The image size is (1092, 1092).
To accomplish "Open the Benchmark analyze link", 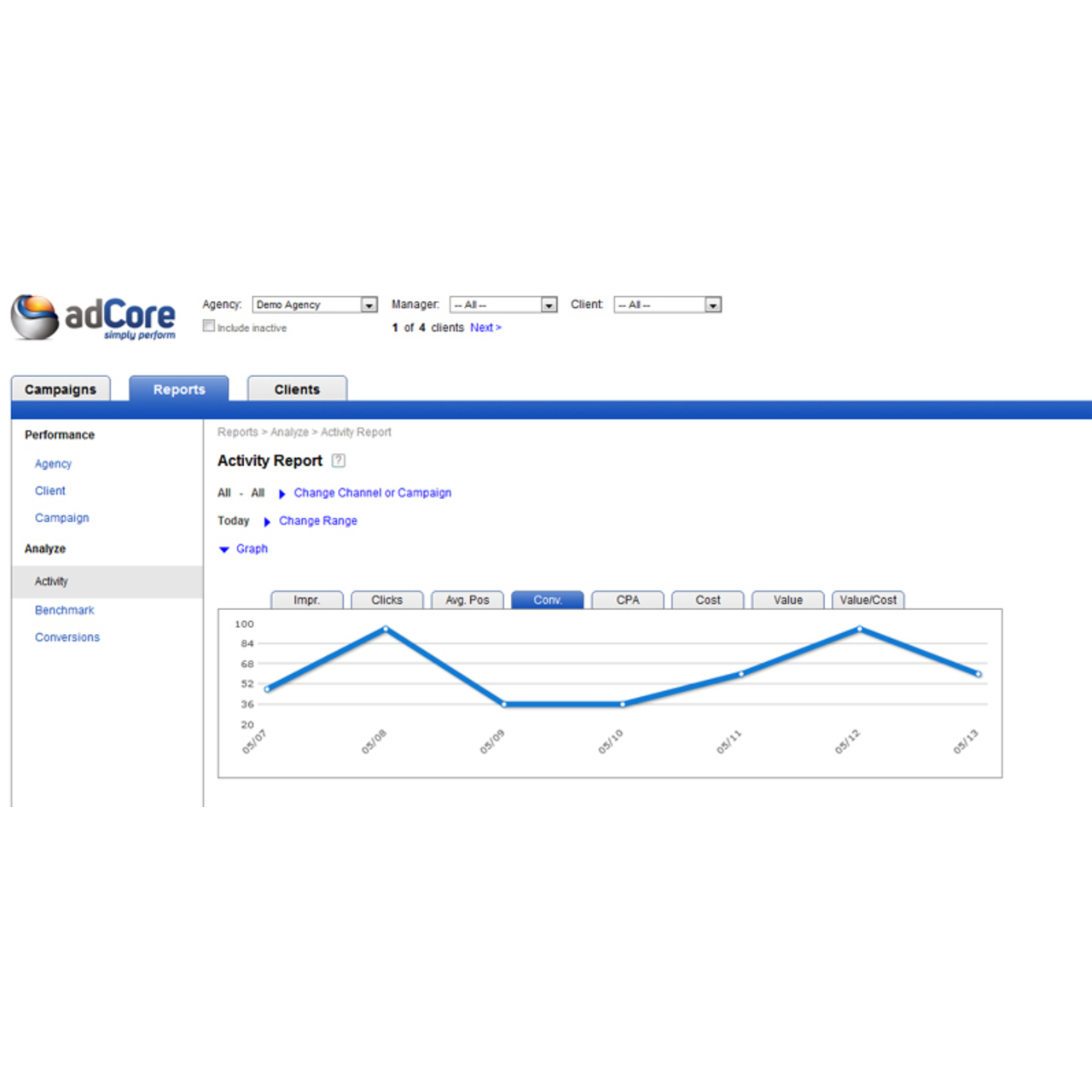I will coord(65,610).
